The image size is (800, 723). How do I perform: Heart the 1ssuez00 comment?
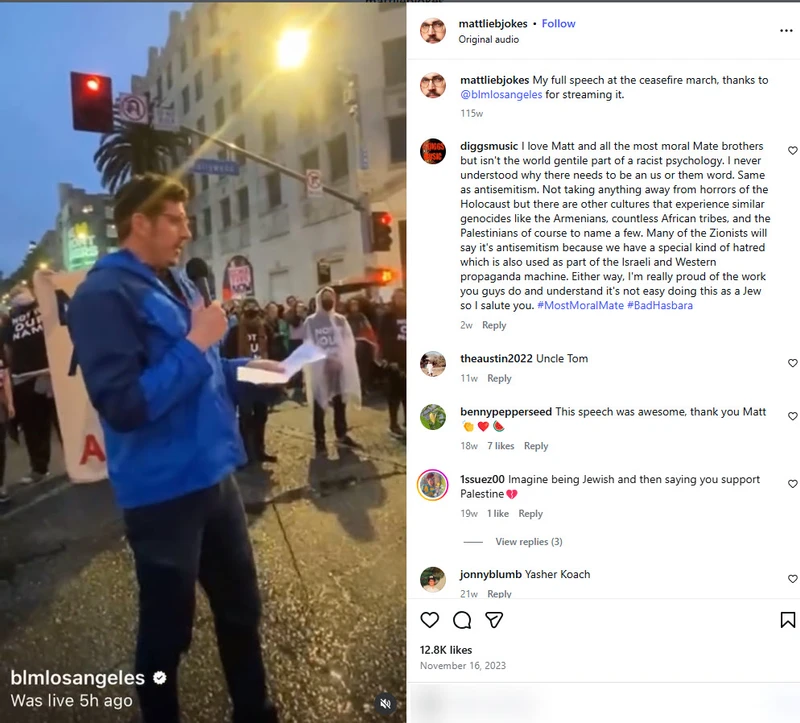pyautogui.click(x=792, y=484)
